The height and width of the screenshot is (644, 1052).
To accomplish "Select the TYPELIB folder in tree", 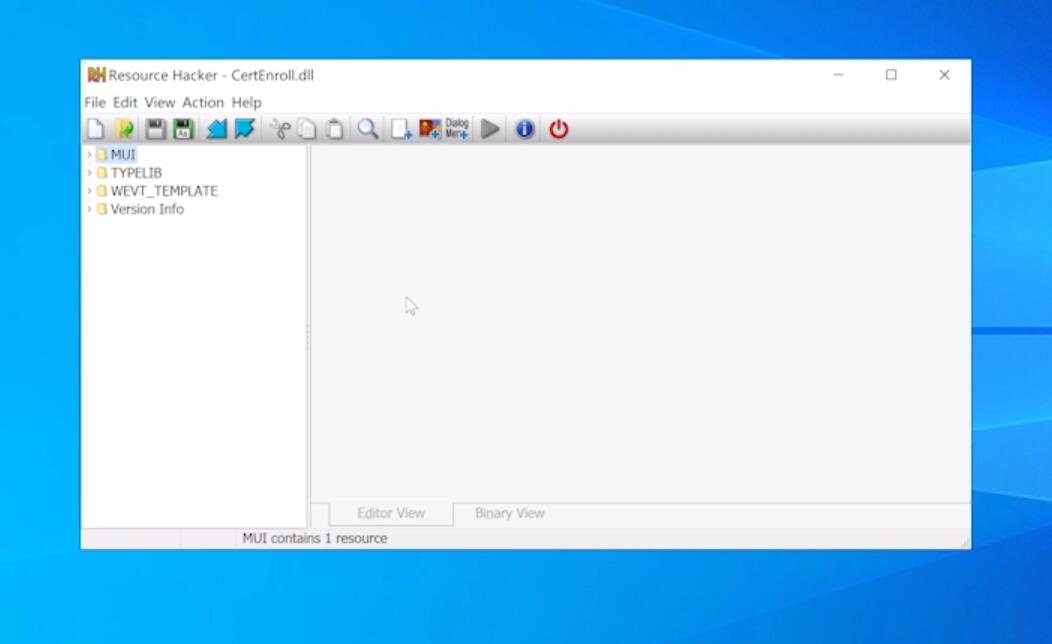I will point(129,173).
